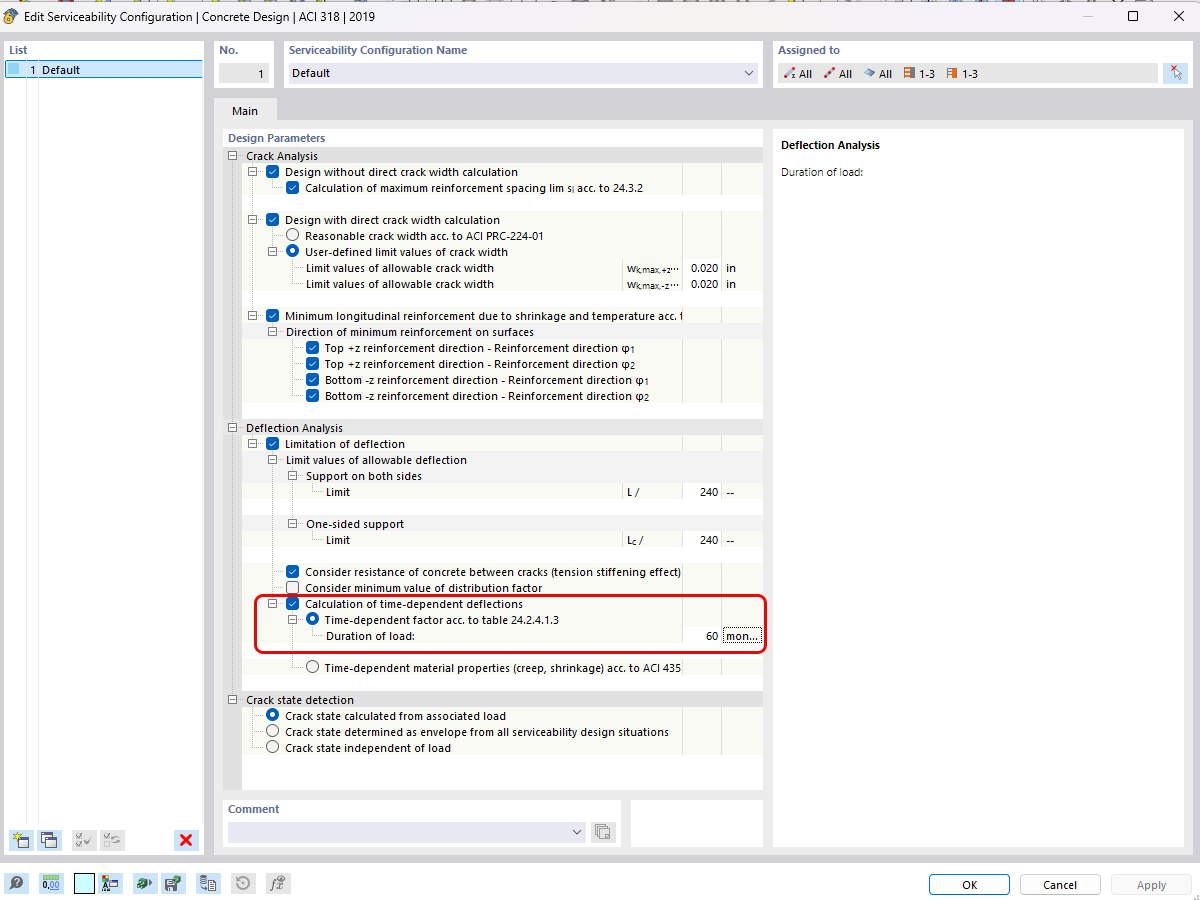
Task: Click the select objects pick arrow icon
Action: (1176, 72)
